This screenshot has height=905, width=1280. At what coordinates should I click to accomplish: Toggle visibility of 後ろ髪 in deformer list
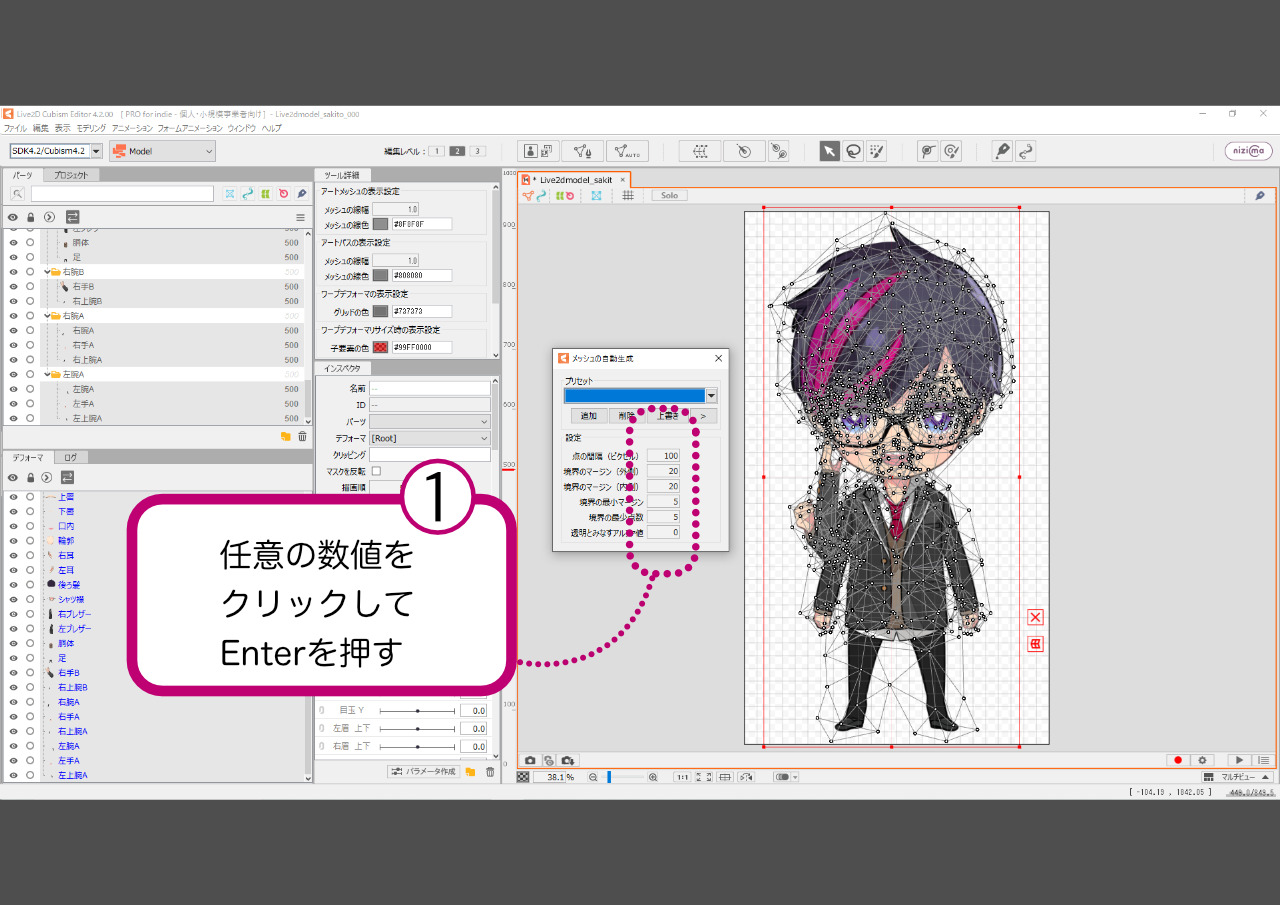(x=13, y=584)
